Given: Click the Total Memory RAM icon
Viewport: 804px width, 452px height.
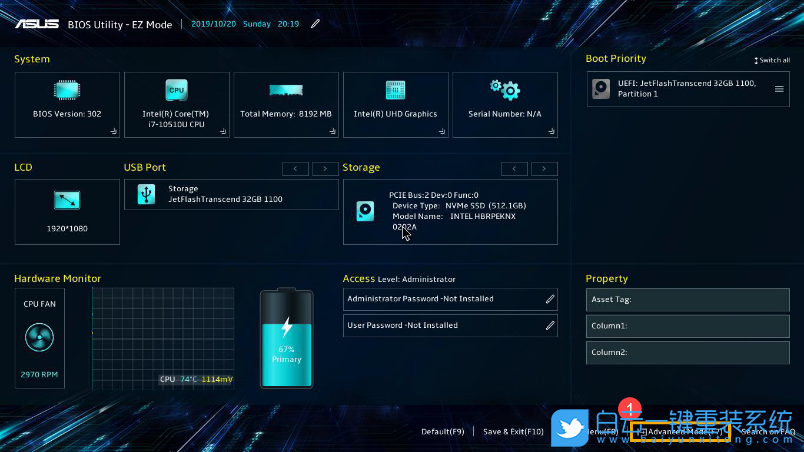Looking at the screenshot, I should 286,90.
